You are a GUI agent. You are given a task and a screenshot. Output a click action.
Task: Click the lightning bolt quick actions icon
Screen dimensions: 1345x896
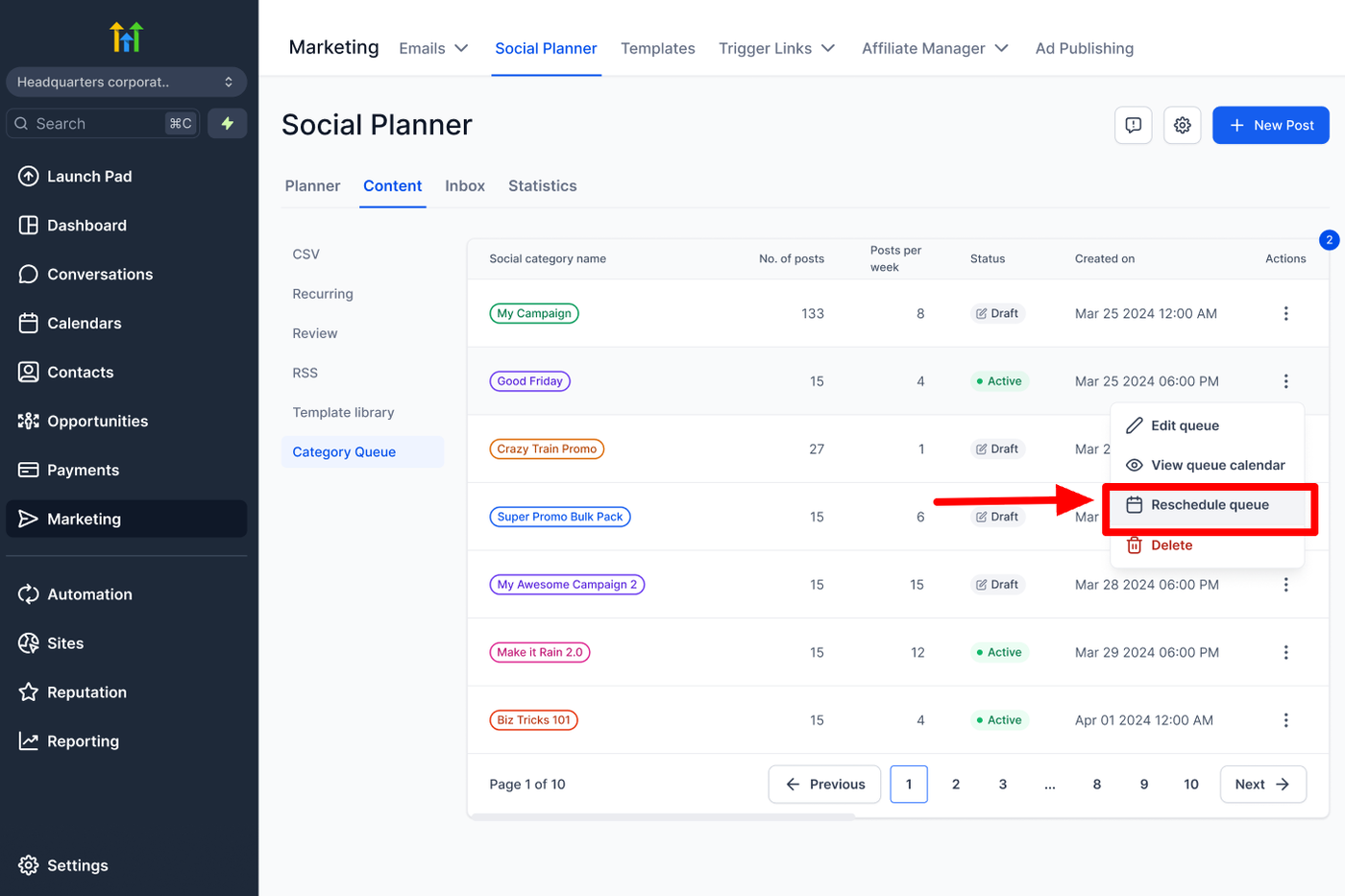pos(228,123)
